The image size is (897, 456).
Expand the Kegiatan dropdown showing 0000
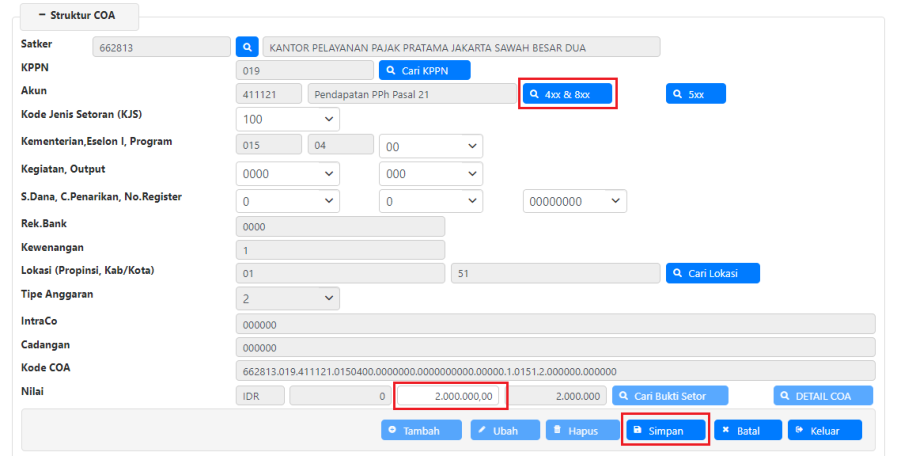tap(287, 173)
